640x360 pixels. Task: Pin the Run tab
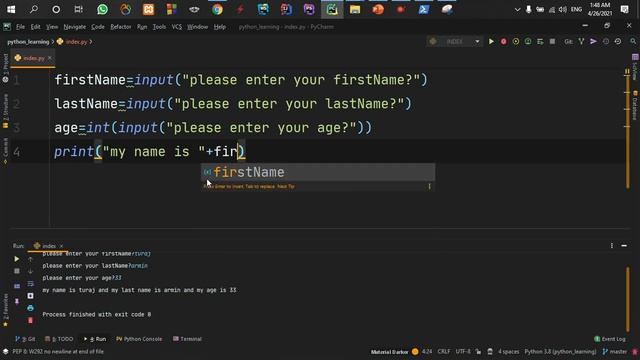click(17, 301)
